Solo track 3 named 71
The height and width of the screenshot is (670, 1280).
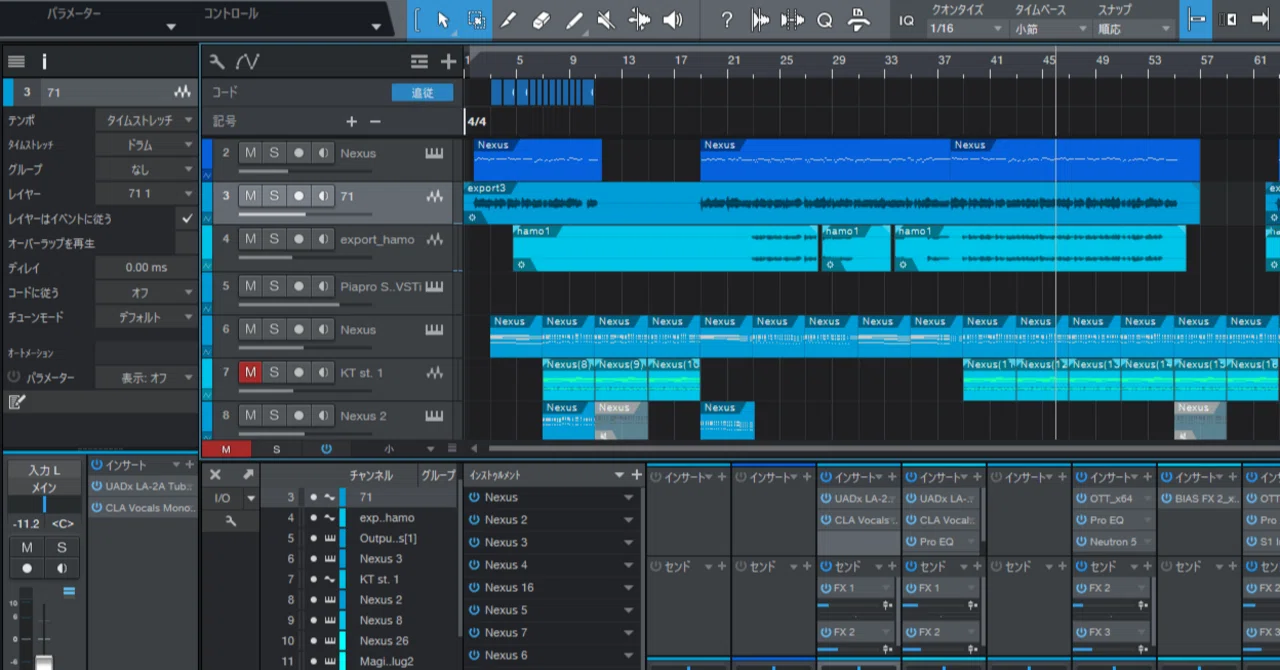pos(274,196)
